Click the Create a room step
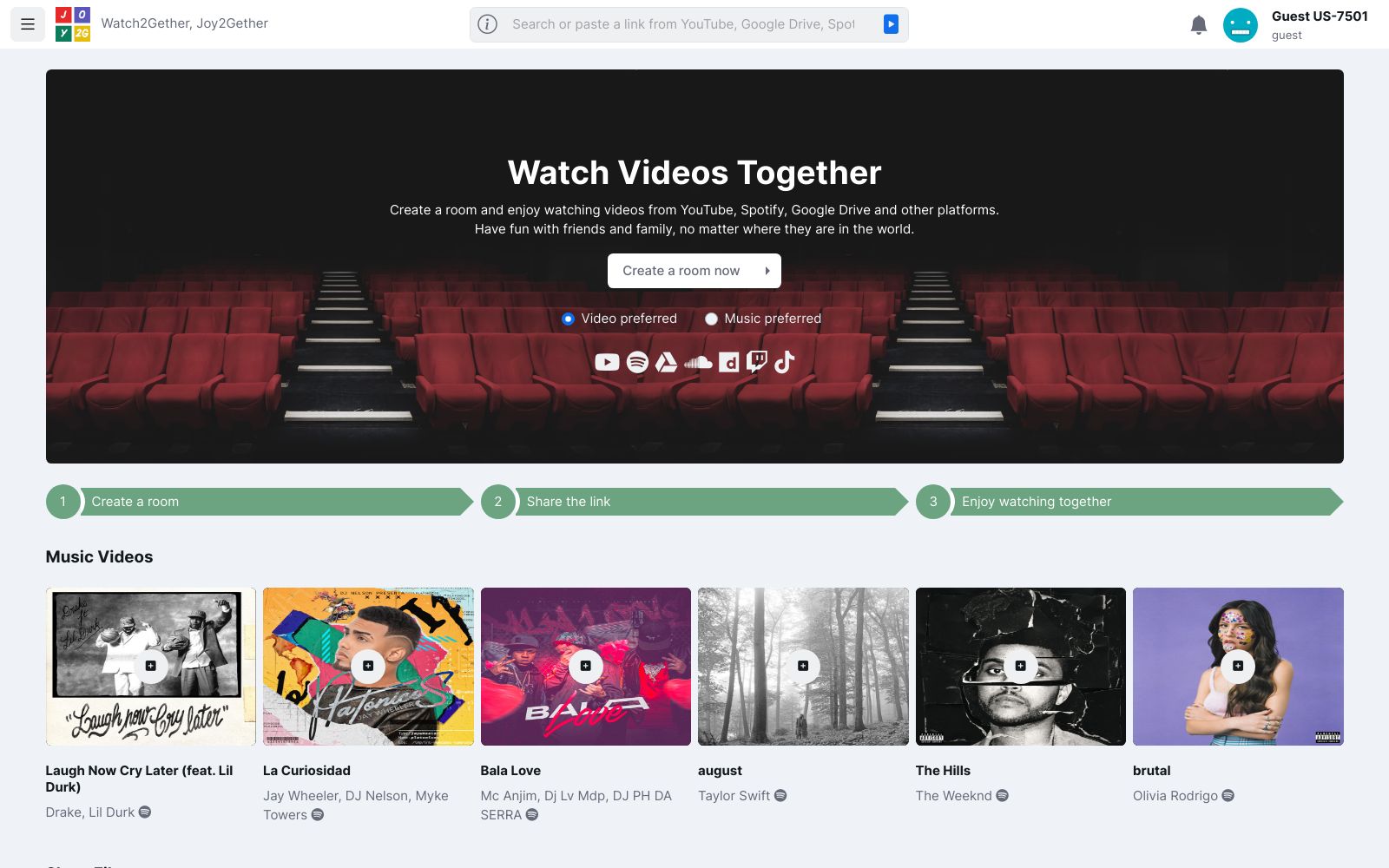This screenshot has width=1389, height=868. 259,502
